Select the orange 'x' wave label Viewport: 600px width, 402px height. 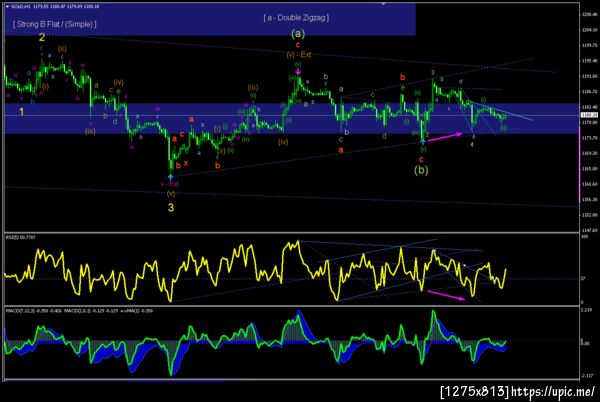pyautogui.click(x=186, y=163)
